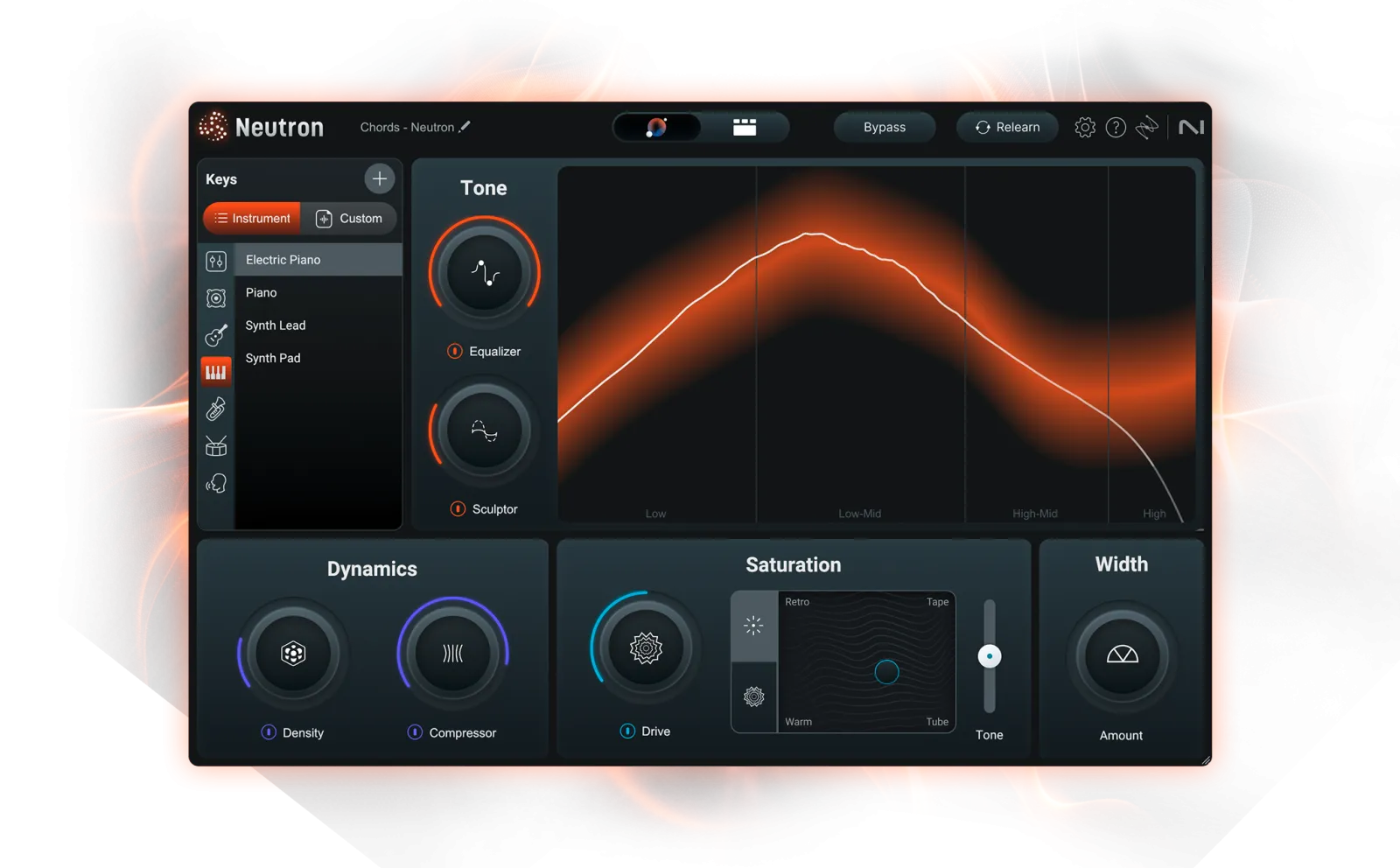The width and height of the screenshot is (1400, 868).
Task: Click the High band label
Action: point(1154,514)
